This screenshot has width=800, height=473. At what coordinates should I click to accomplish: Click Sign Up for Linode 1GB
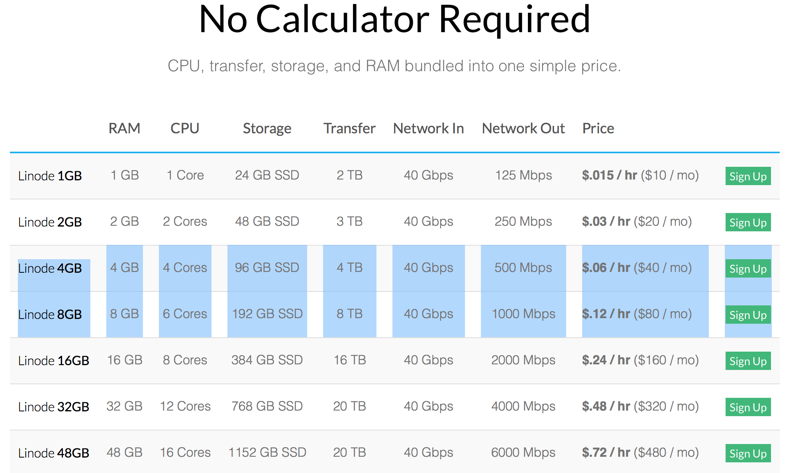[x=747, y=176]
